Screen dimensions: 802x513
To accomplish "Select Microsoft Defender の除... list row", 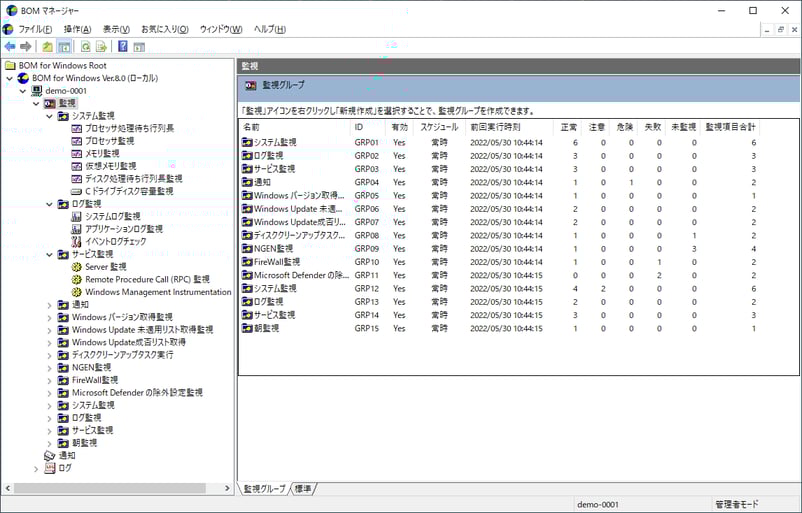I will coord(499,275).
